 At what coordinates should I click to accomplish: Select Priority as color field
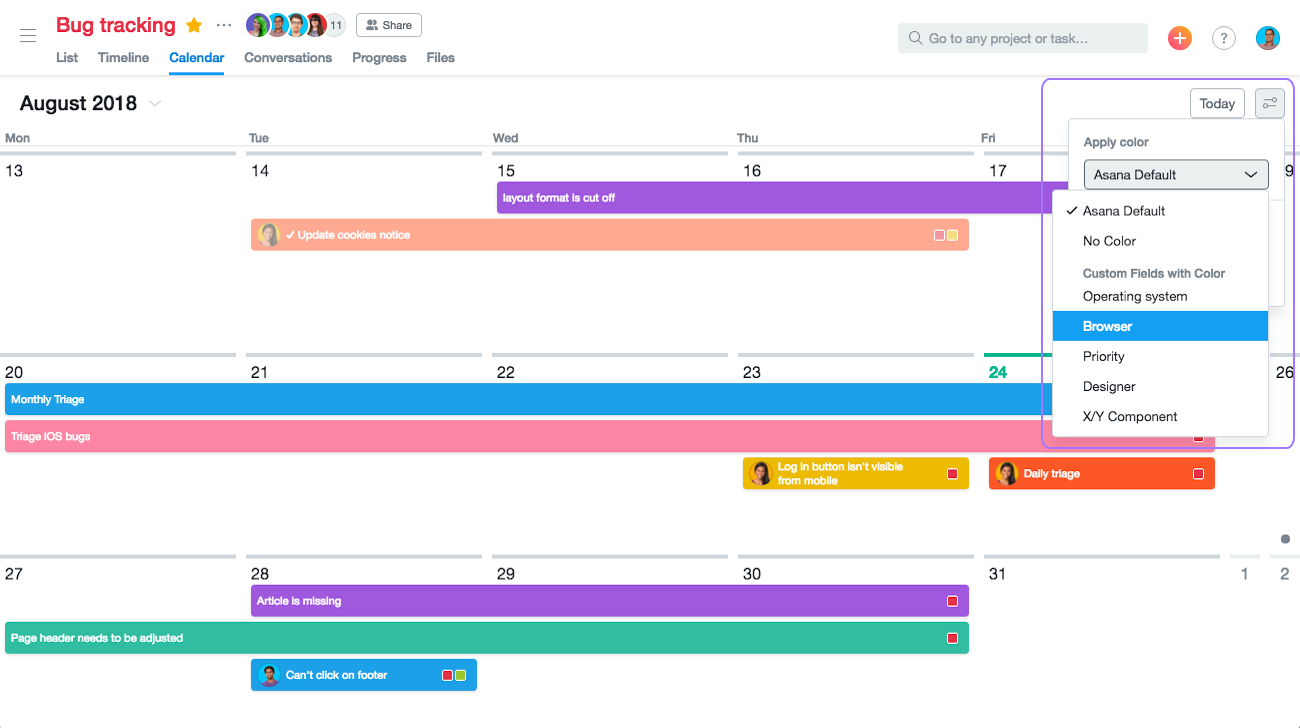pos(1103,356)
